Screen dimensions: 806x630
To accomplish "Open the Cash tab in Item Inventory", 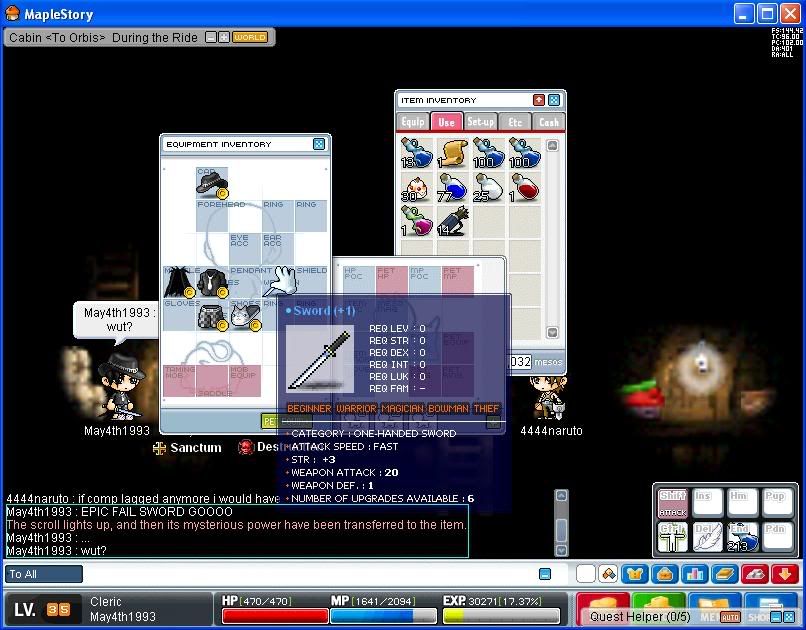I will click(x=548, y=122).
